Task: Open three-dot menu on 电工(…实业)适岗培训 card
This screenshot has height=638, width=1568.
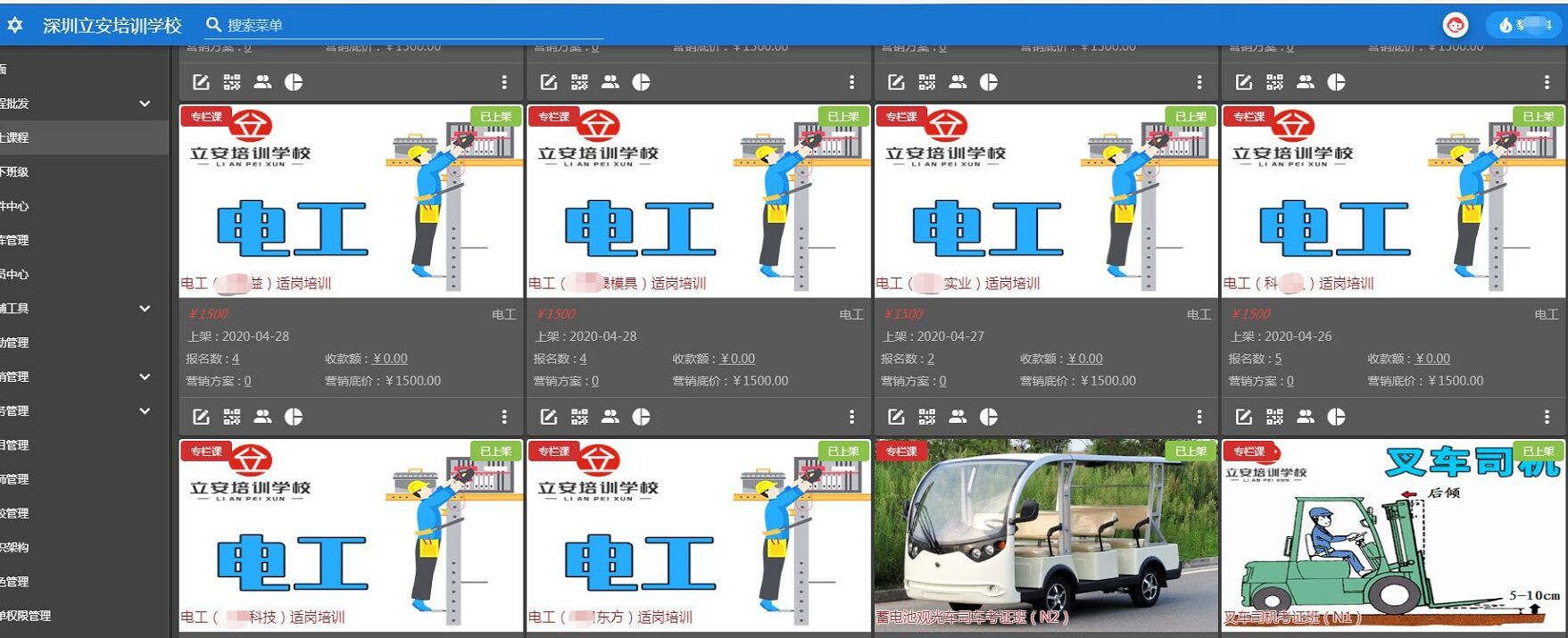Action: (1199, 417)
